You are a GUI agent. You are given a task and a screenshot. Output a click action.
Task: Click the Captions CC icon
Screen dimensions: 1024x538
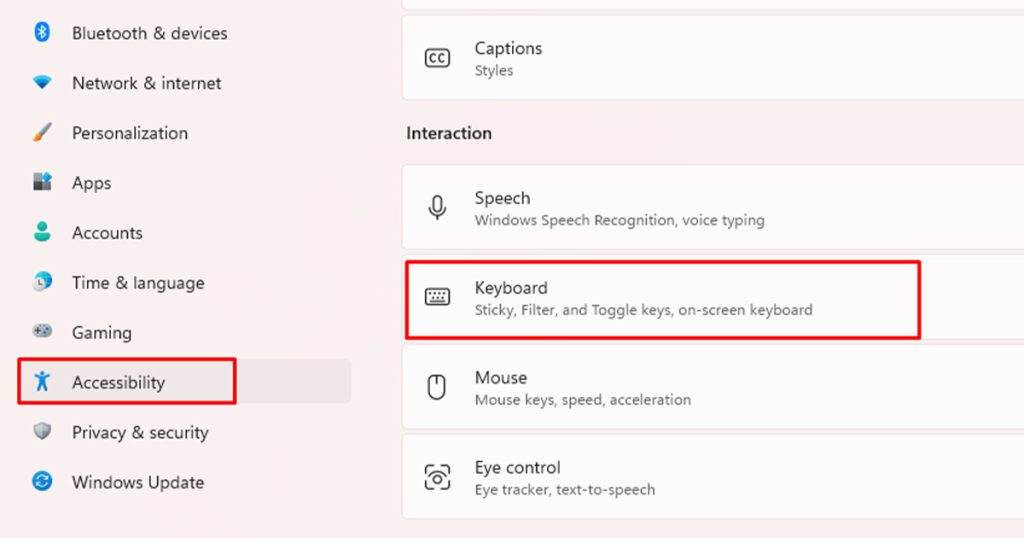point(437,58)
